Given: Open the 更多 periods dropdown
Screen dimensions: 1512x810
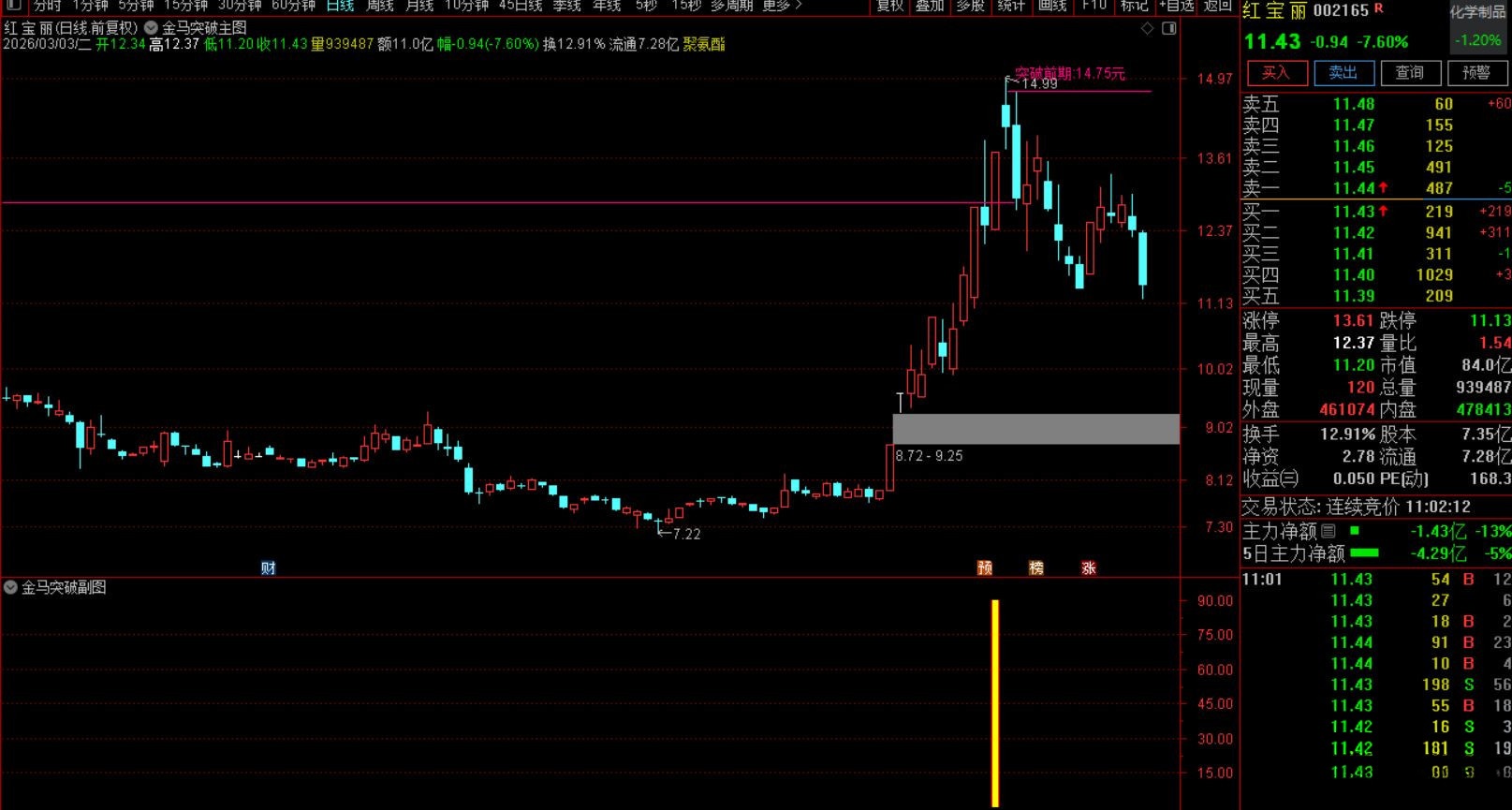Looking at the screenshot, I should click(x=783, y=6).
